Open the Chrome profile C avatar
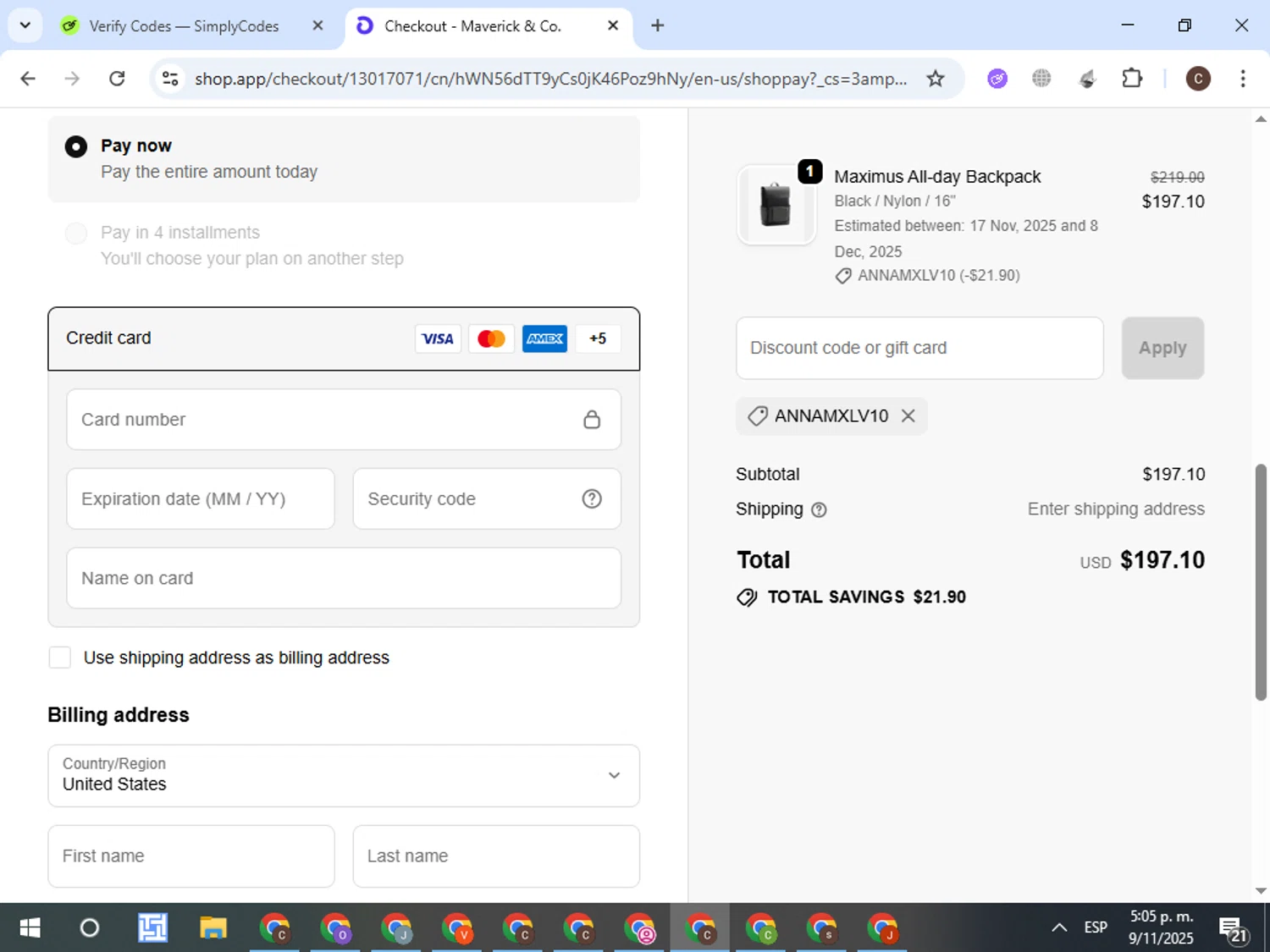Viewport: 1270px width, 952px height. click(1198, 79)
